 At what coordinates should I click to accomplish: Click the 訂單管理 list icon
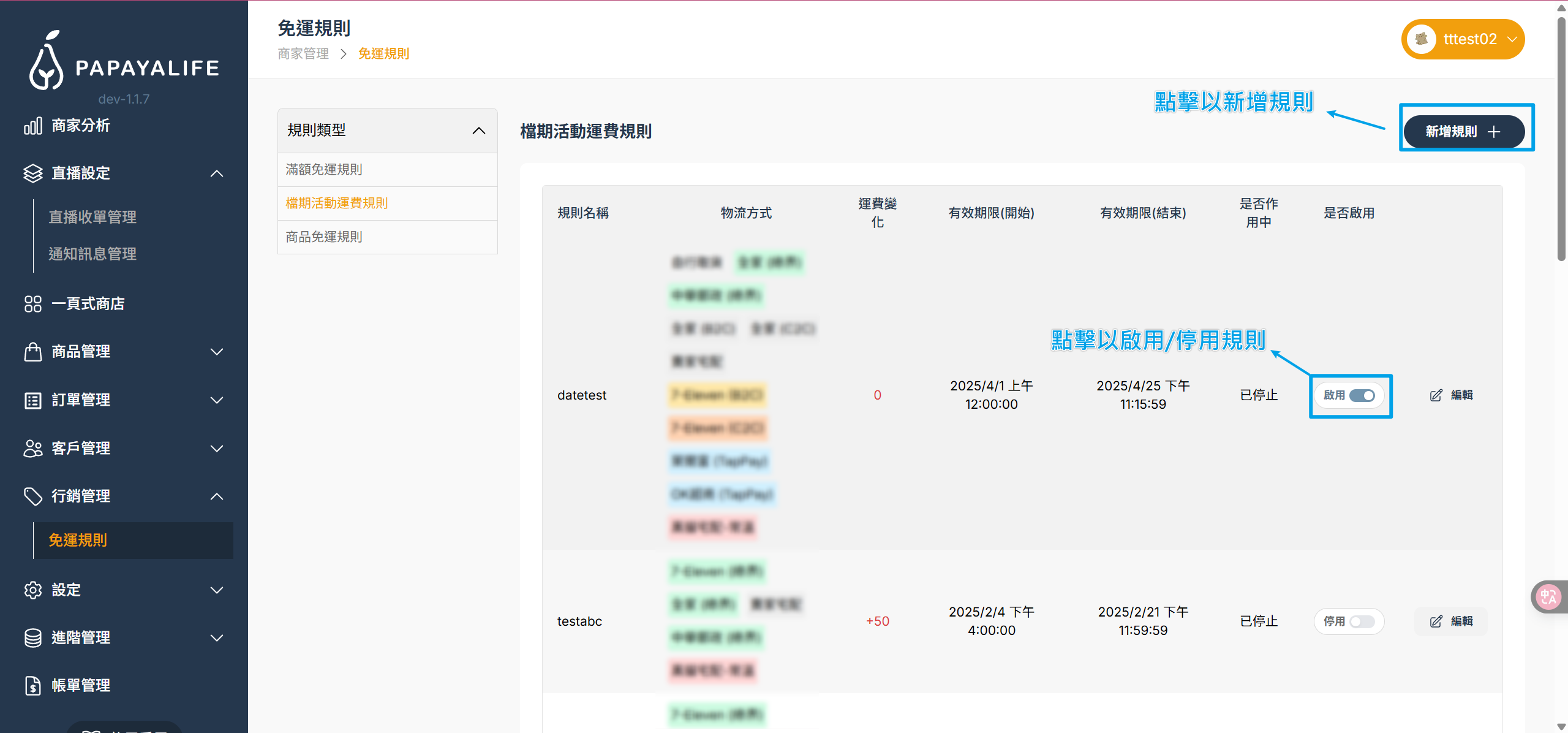(x=33, y=400)
